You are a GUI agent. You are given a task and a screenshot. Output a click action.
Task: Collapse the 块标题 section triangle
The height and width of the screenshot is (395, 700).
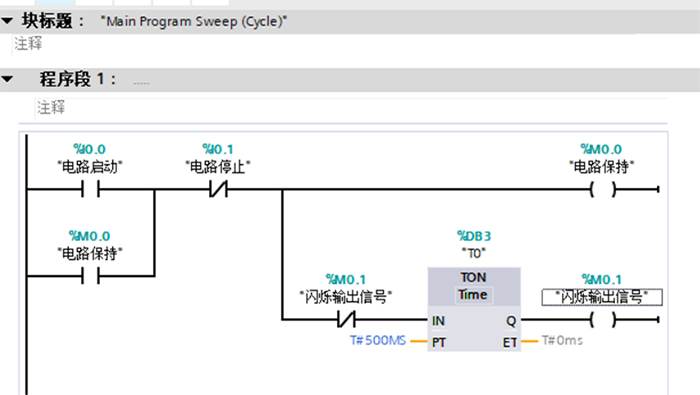(7, 21)
